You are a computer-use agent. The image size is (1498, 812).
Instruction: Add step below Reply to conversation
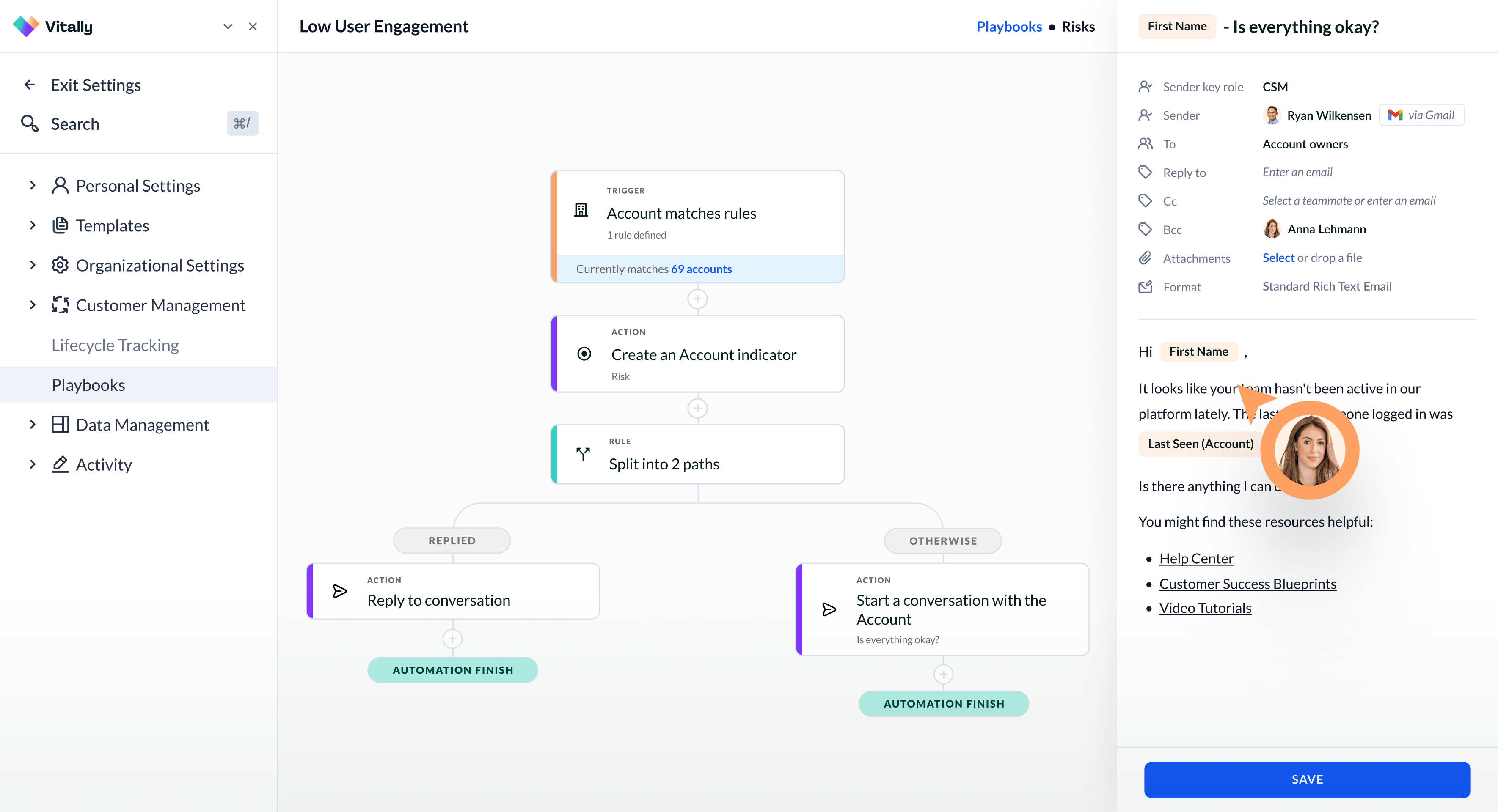452,639
